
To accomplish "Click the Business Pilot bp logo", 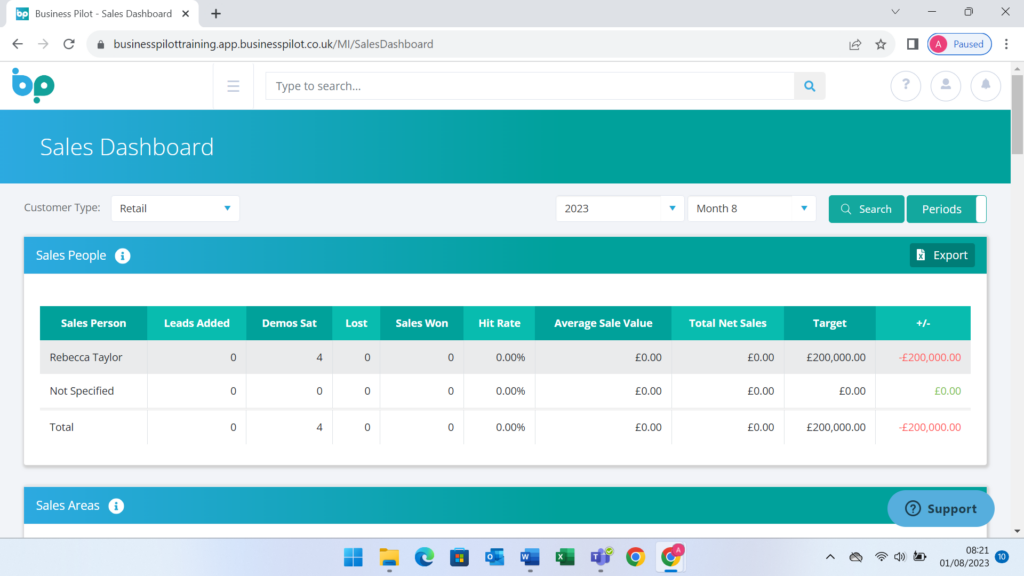I will click(x=33, y=86).
